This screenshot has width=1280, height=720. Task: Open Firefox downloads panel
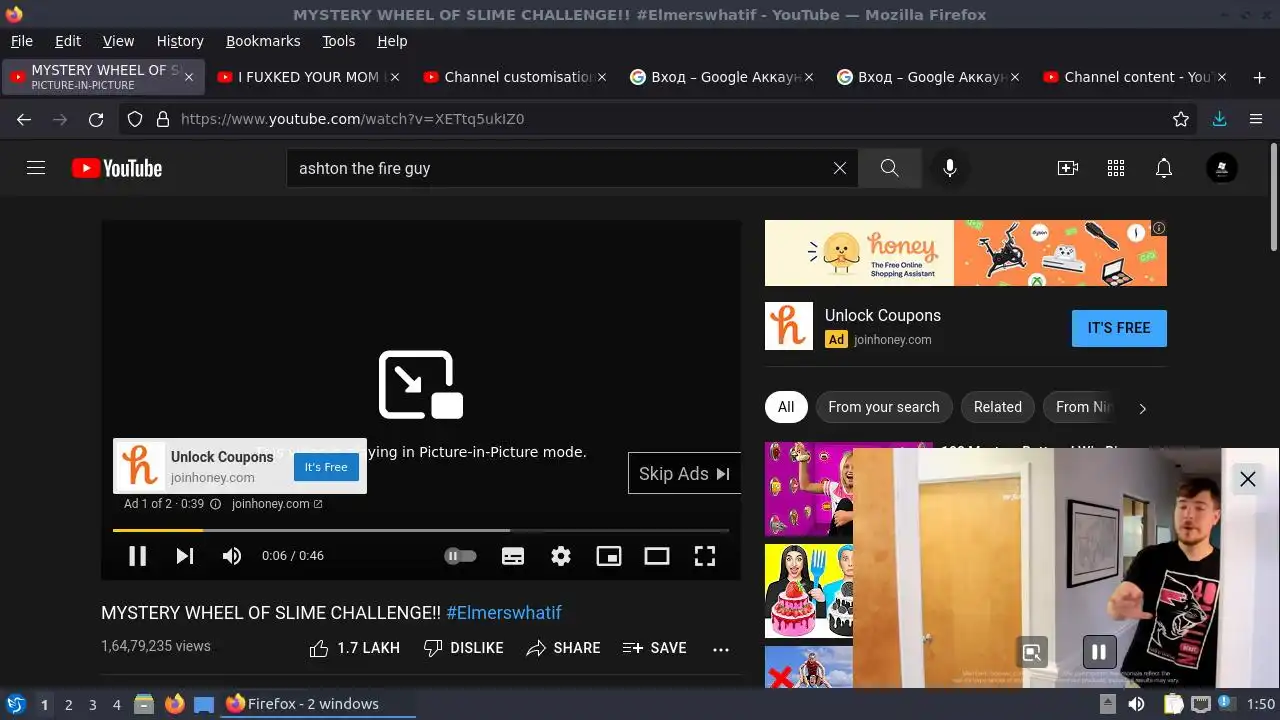[1219, 119]
